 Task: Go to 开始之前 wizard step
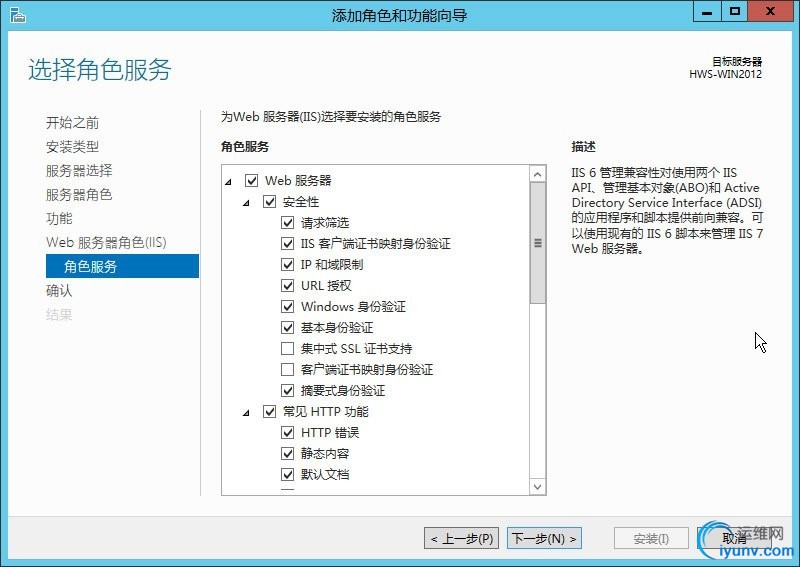coord(72,122)
